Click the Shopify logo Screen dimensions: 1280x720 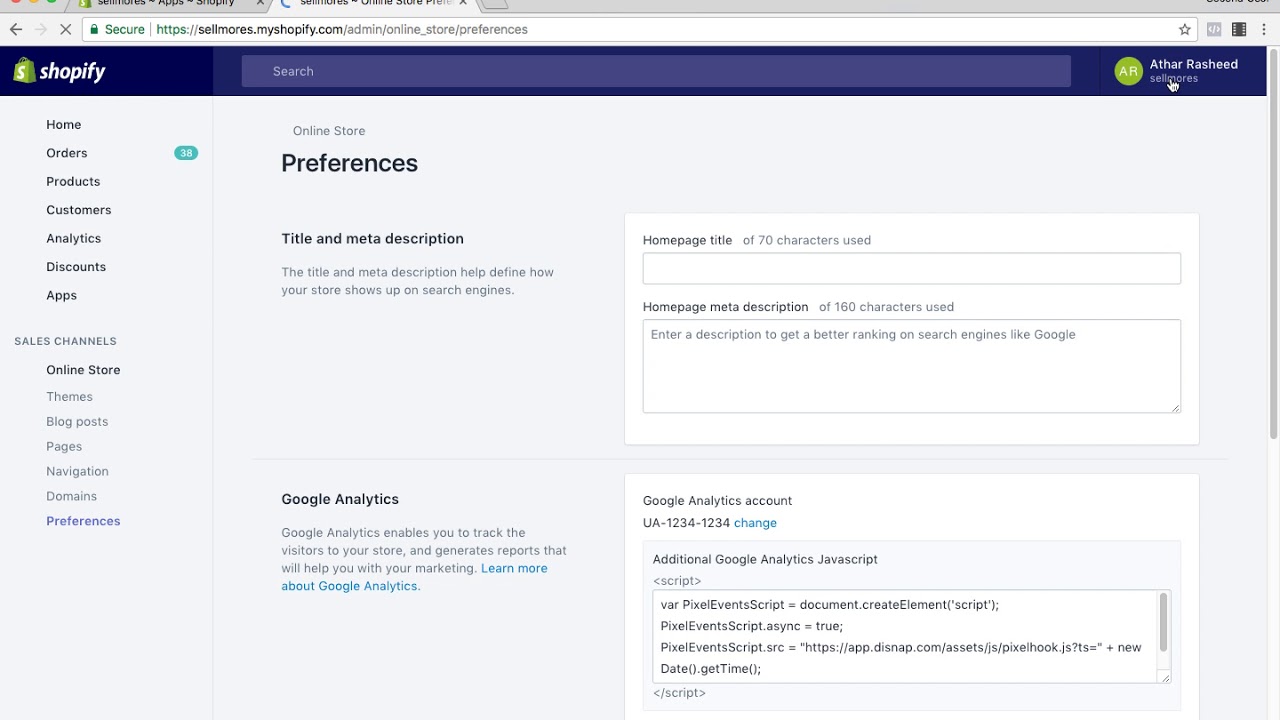(x=60, y=71)
